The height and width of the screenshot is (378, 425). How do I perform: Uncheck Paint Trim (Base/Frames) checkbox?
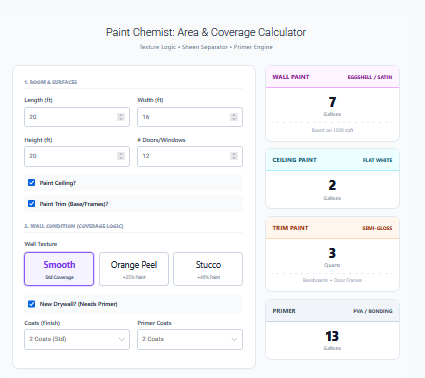[32, 203]
